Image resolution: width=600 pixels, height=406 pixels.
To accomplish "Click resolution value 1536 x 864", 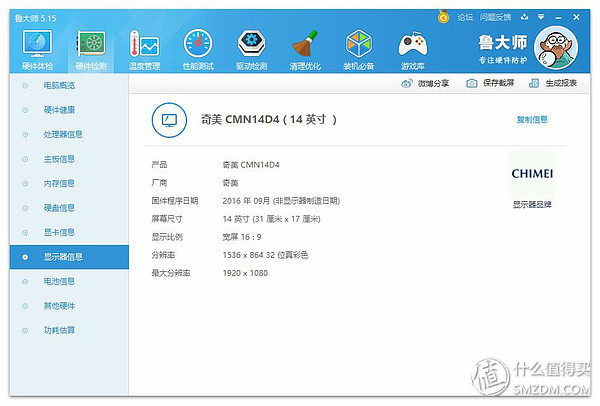I will tap(243, 255).
